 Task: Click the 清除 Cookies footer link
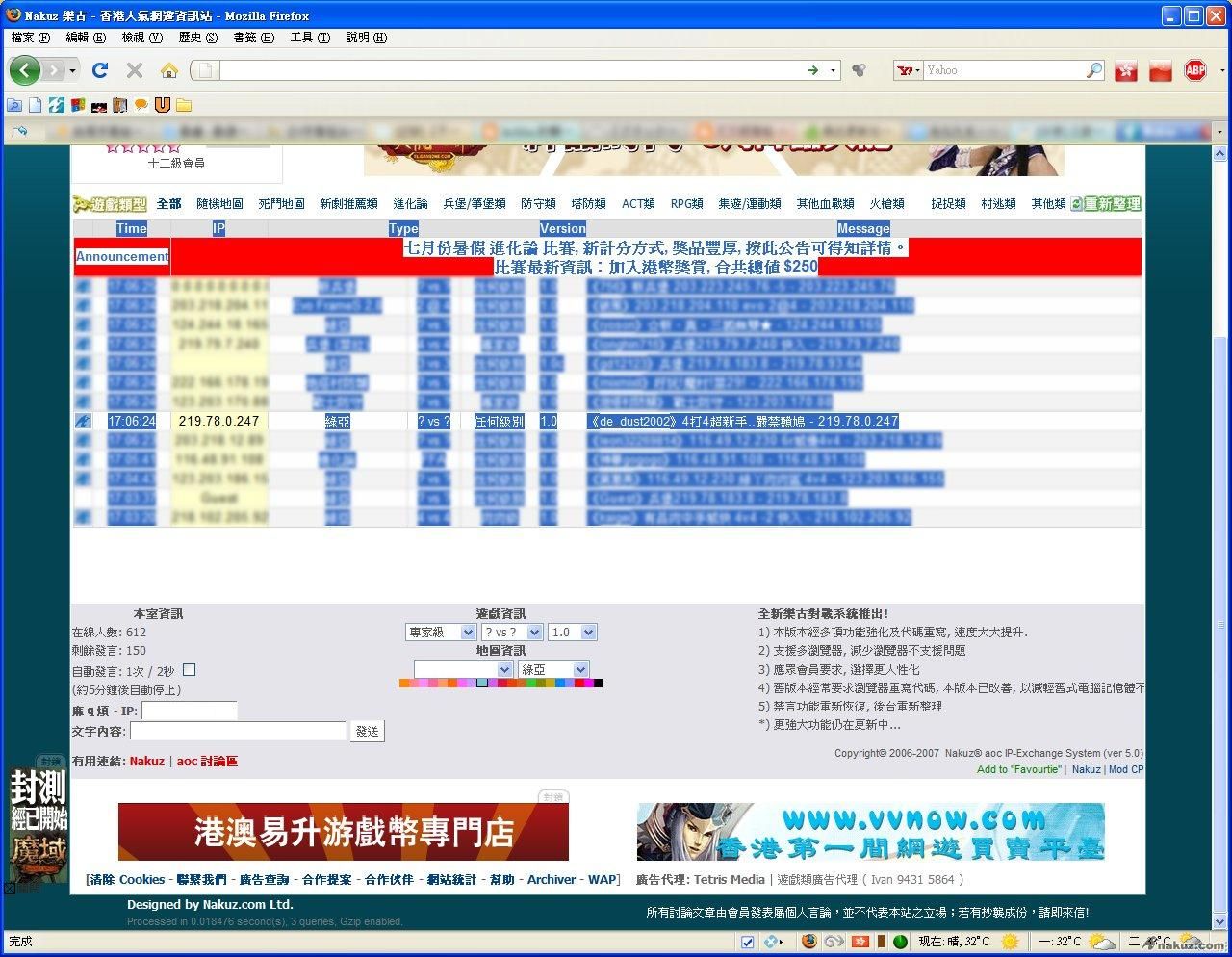(x=127, y=879)
